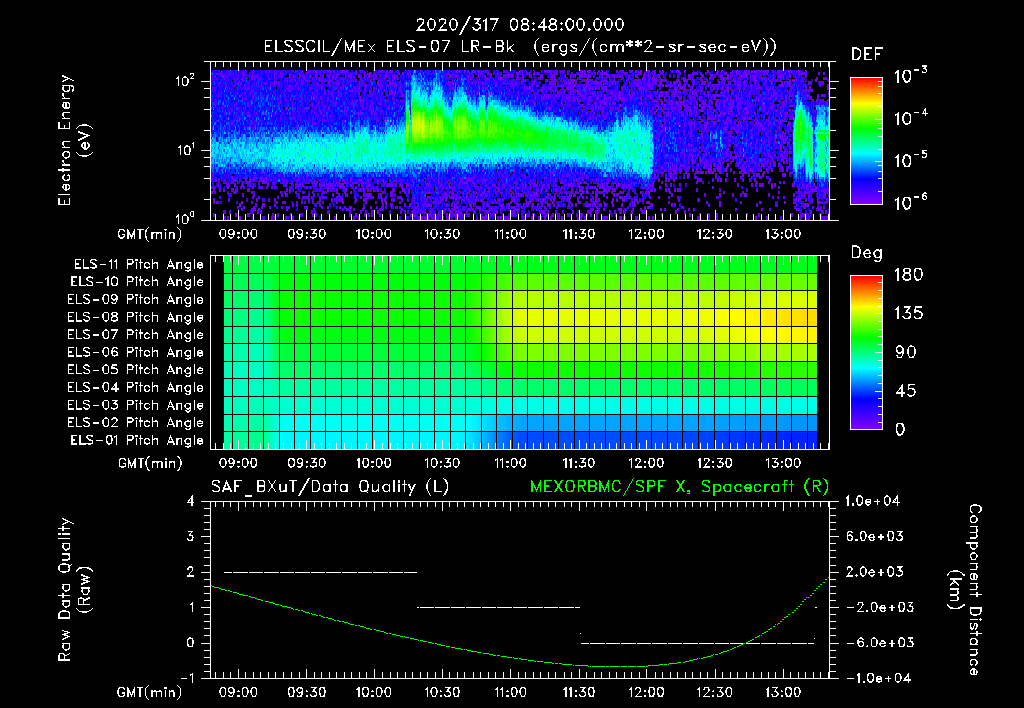This screenshot has height=708, width=1024.
Task: Click the ELS-05 Pitch Angle row label
Action: pos(135,370)
